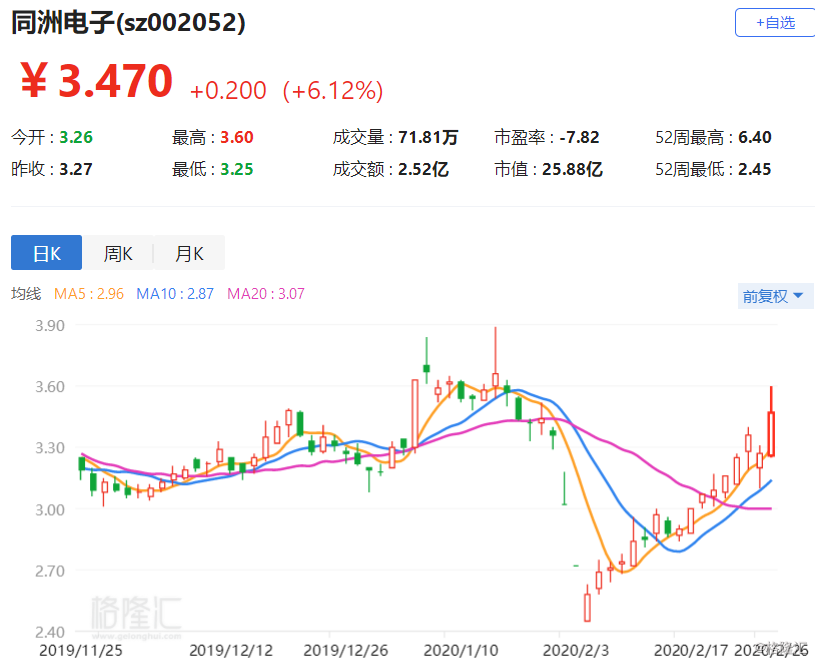The width and height of the screenshot is (815, 662).
Task: Click the 2.40 y-axis price label
Action: 50,632
